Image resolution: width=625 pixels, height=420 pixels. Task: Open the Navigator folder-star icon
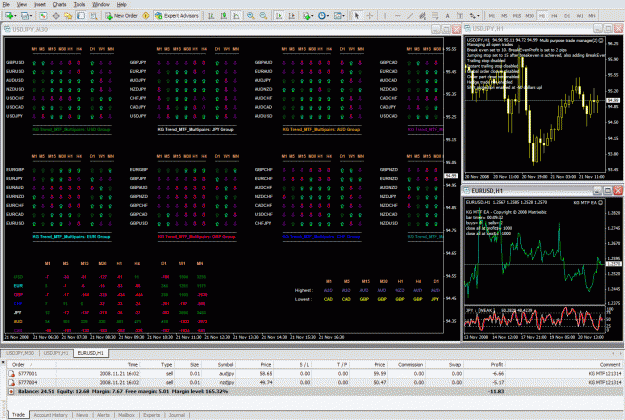[68, 16]
